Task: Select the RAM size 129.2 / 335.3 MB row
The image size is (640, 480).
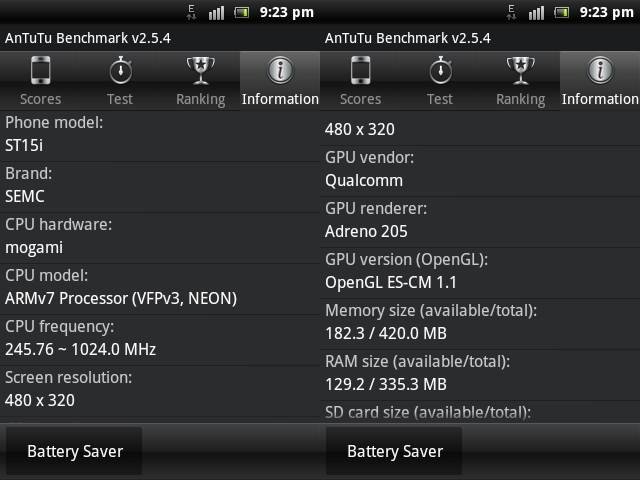Action: click(480, 375)
